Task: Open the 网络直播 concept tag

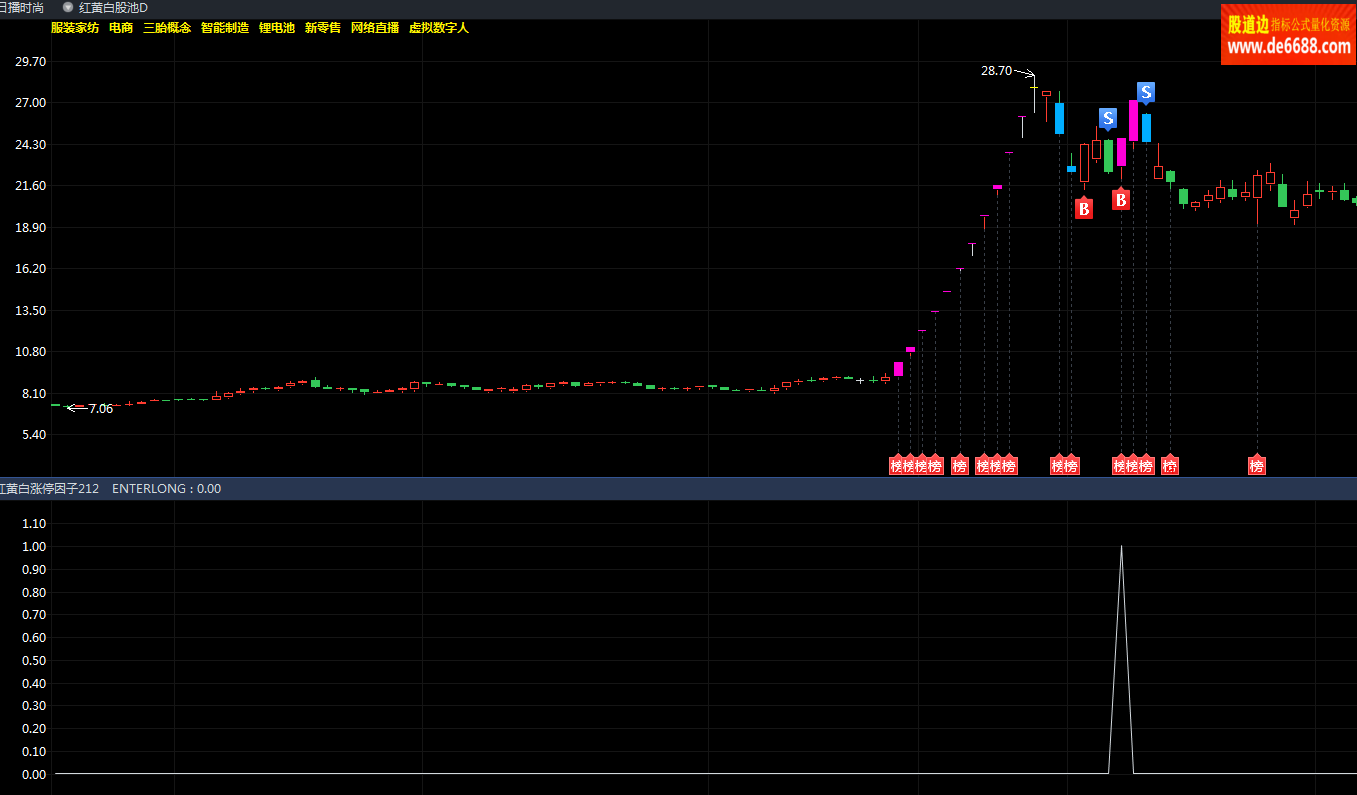Action: click(375, 28)
